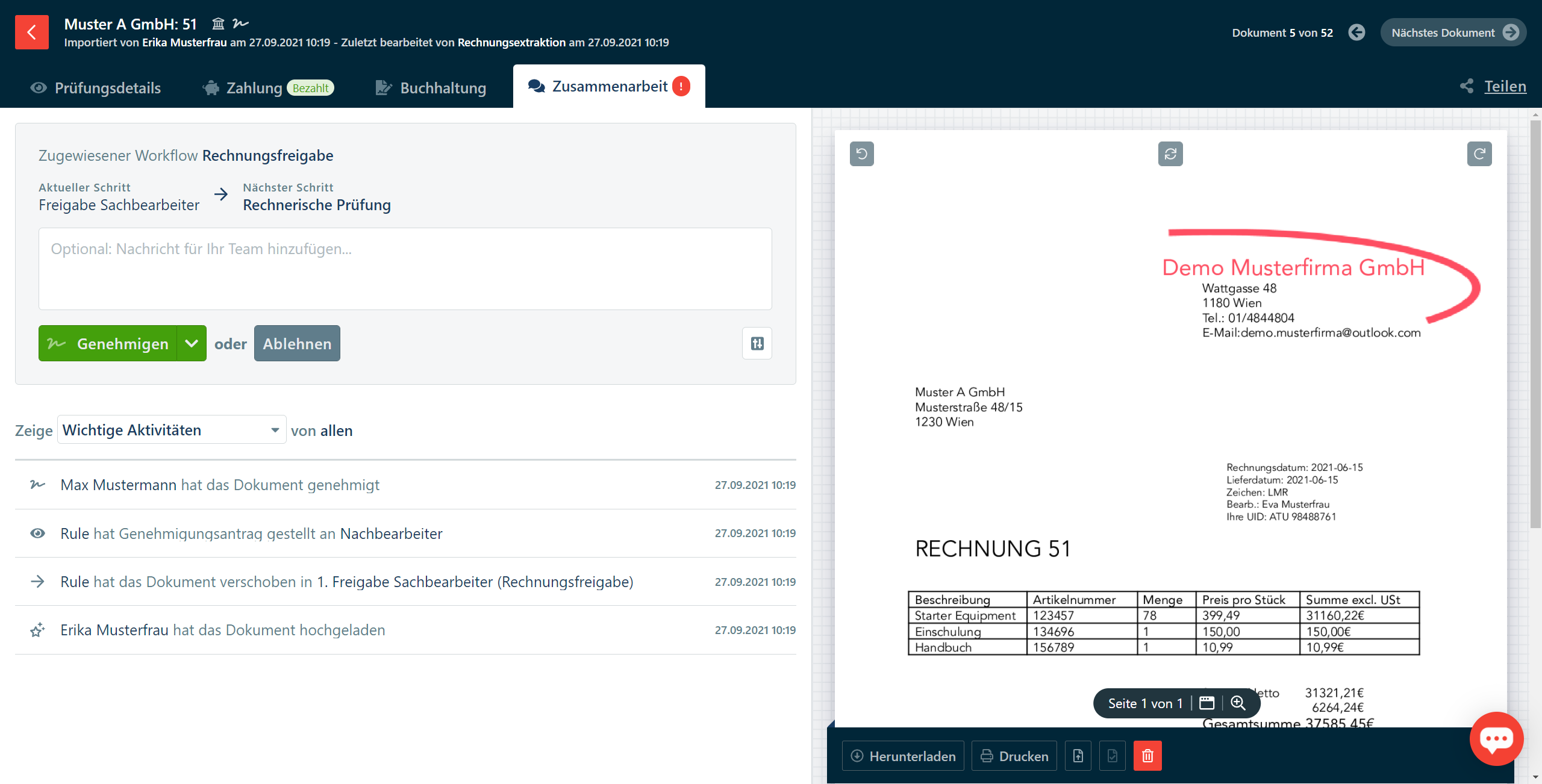Screen dimensions: 1542x784
Task: Go to previous document arrow
Action: click(1356, 33)
